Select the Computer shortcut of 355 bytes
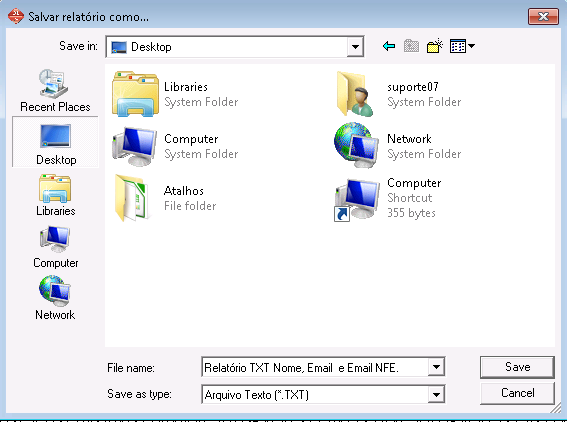The height and width of the screenshot is (422, 567). [x=388, y=198]
